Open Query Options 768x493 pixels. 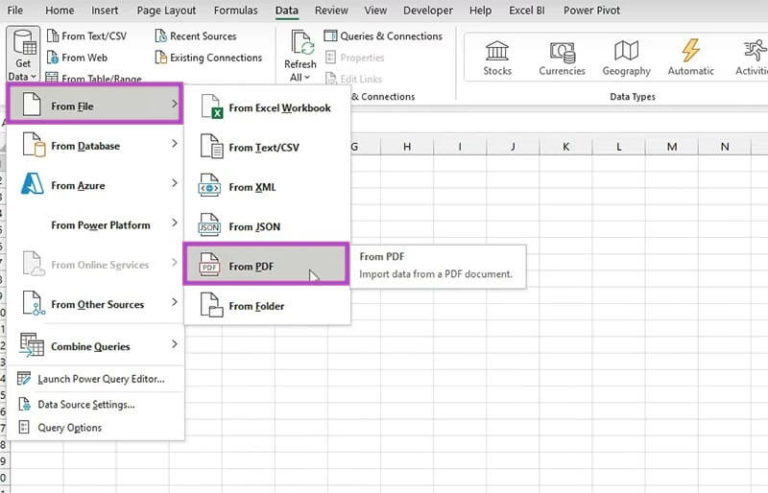96,427
